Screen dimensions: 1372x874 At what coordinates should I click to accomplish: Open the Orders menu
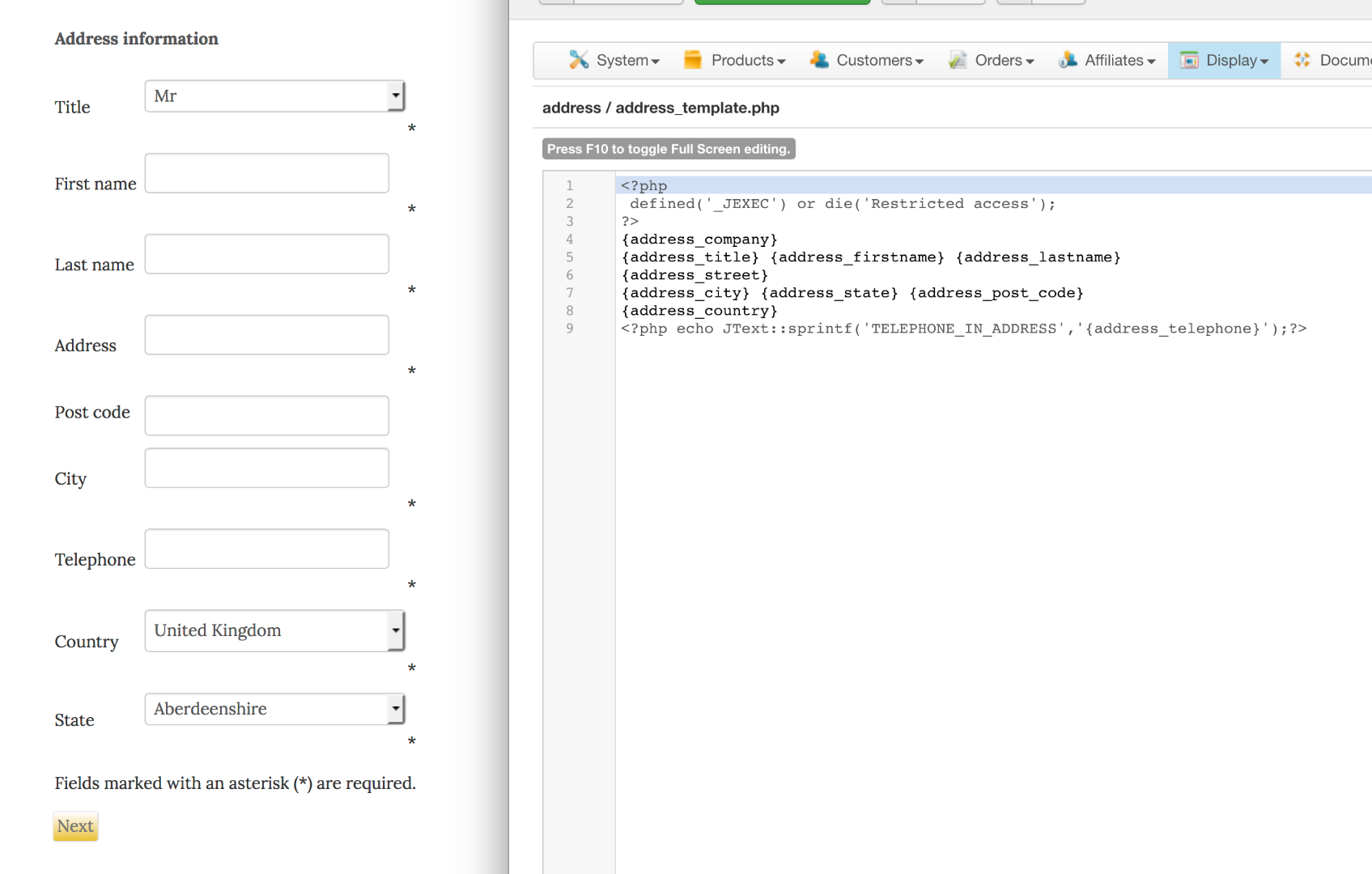(1004, 60)
